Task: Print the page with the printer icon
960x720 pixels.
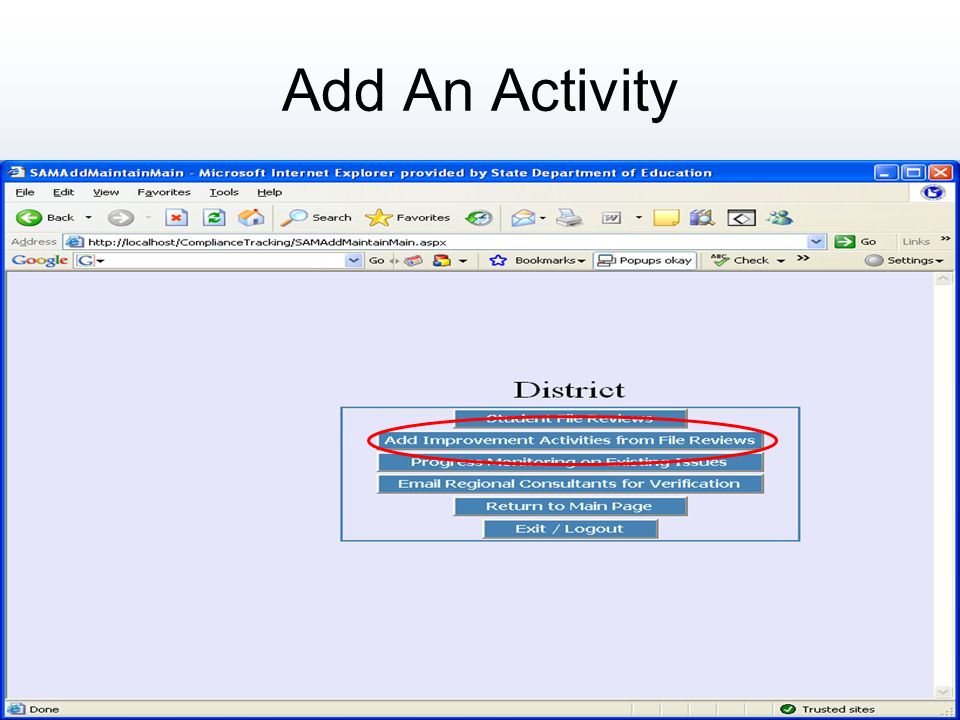Action: click(569, 217)
